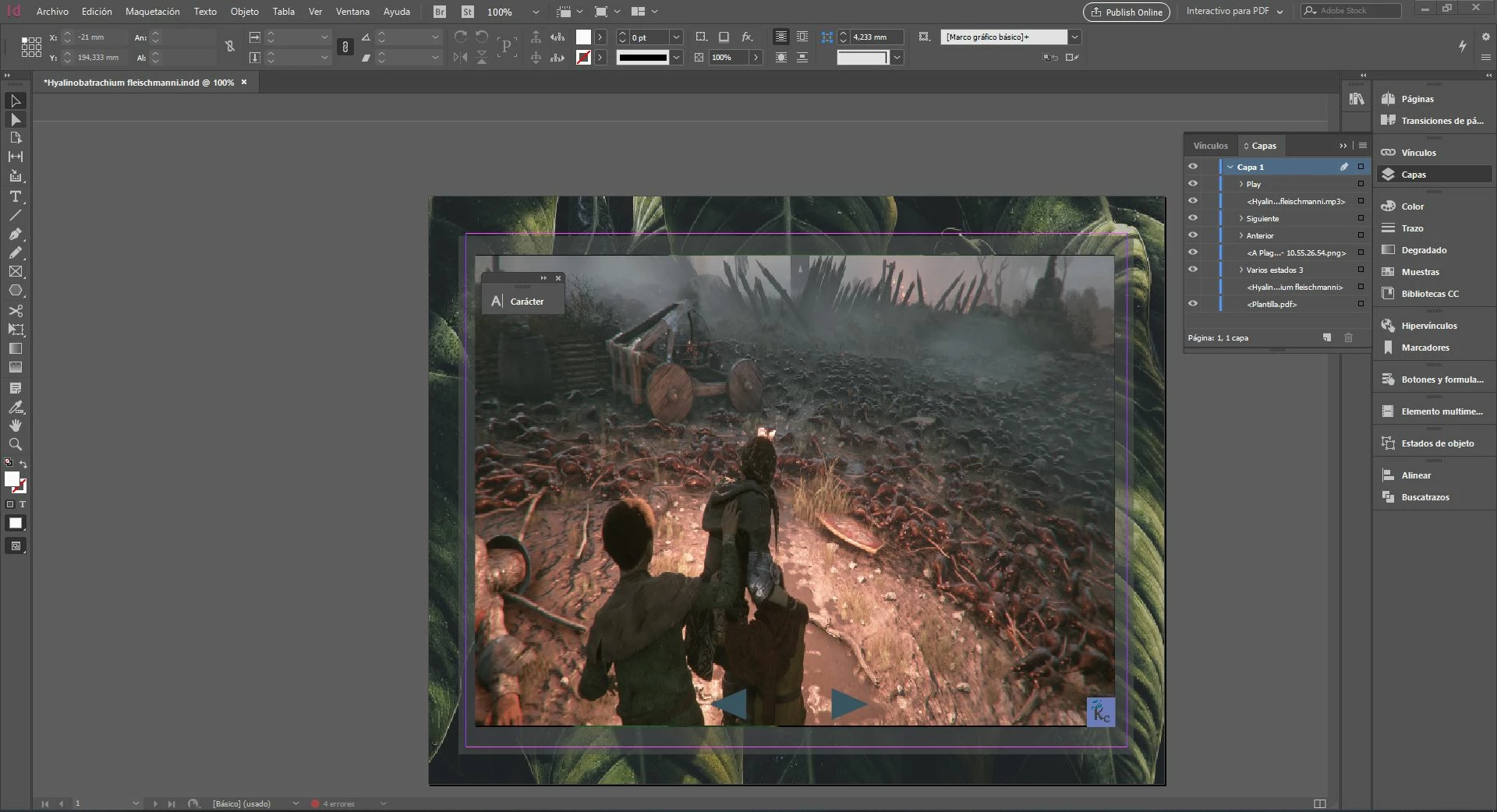The width and height of the screenshot is (1497, 812).
Task: Choose the Hand tool
Action: (x=15, y=425)
